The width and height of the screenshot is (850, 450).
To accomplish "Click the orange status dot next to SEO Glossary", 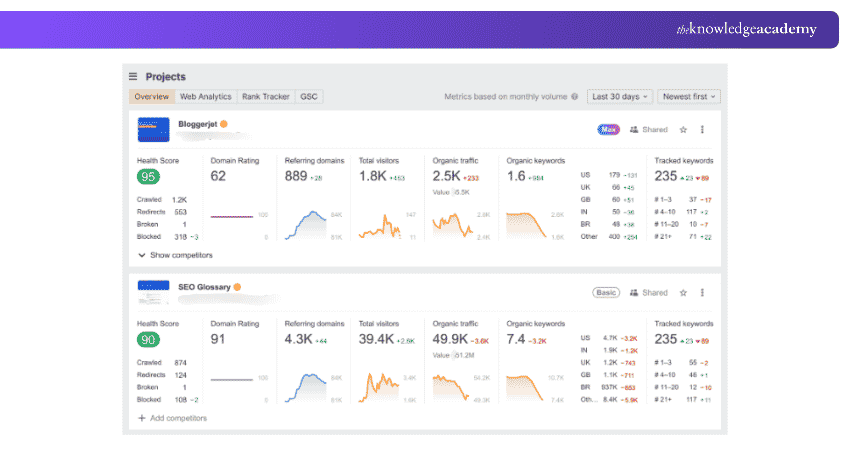I will coord(237,287).
